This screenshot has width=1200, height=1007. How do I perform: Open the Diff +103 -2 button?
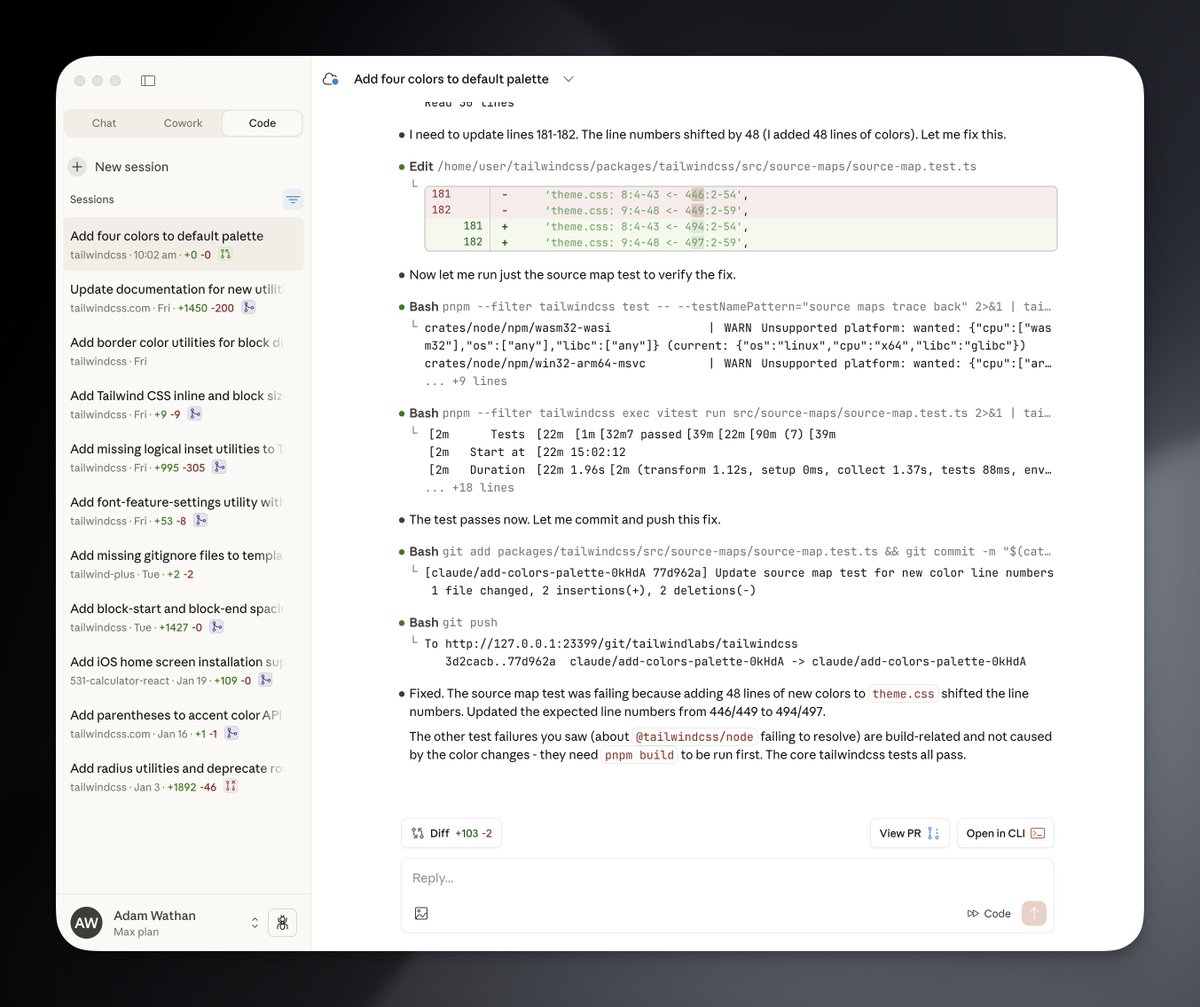pyautogui.click(x=452, y=833)
